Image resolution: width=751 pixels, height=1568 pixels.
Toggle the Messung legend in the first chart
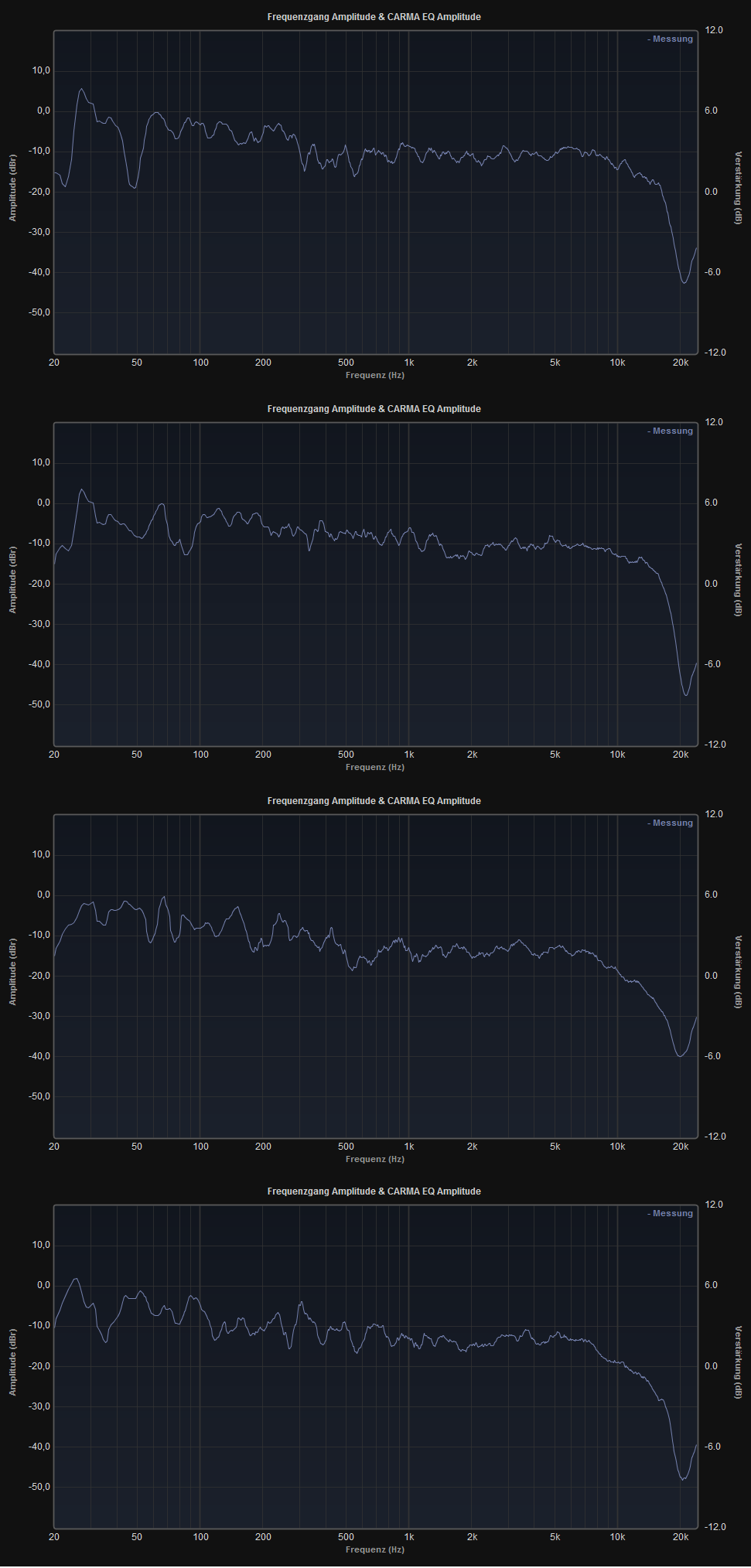click(x=670, y=39)
